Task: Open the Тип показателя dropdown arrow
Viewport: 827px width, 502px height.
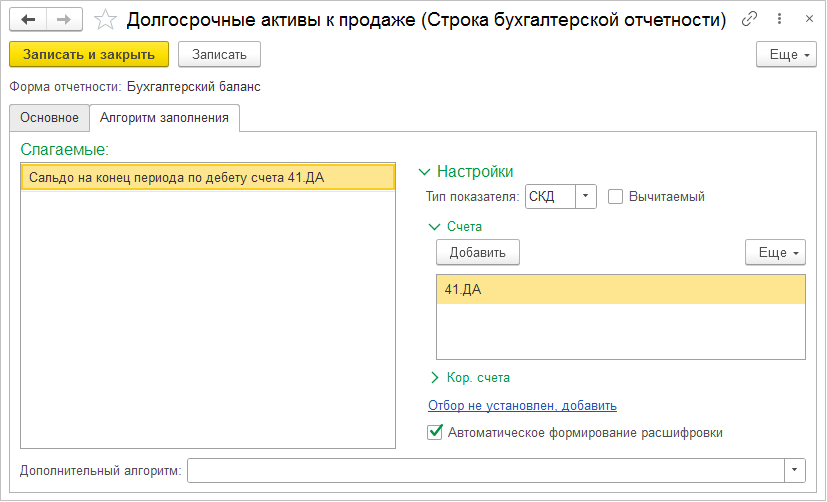Action: 587,197
